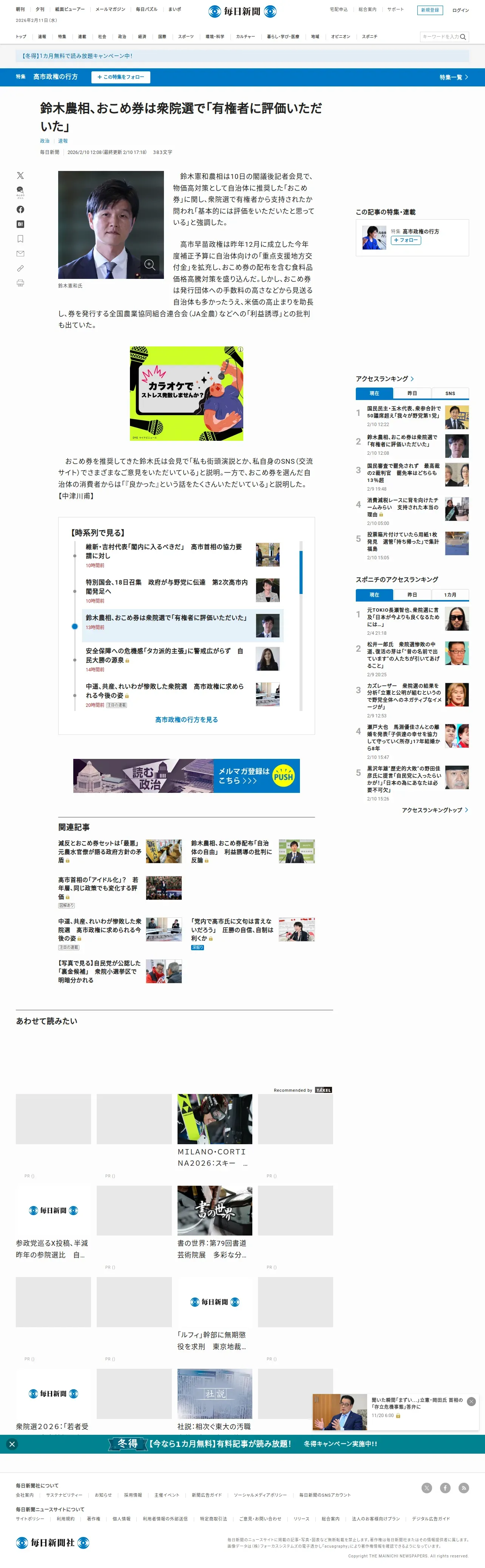The width and height of the screenshot is (485, 1568).
Task: Click the 書の世界 recommended thumbnail
Action: tap(215, 1210)
